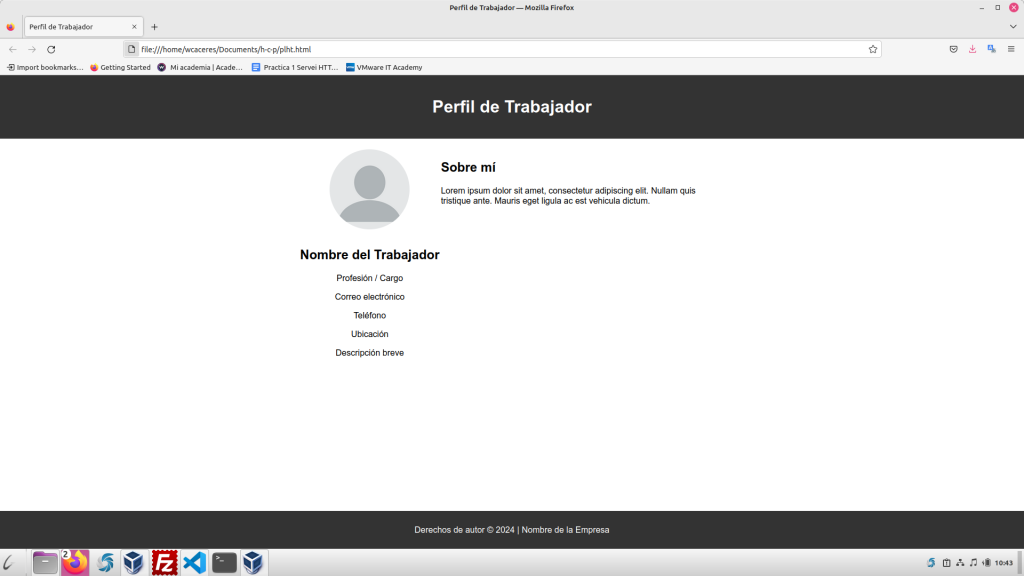Open the file manager from the taskbar
This screenshot has height=576, width=1024.
(45, 563)
